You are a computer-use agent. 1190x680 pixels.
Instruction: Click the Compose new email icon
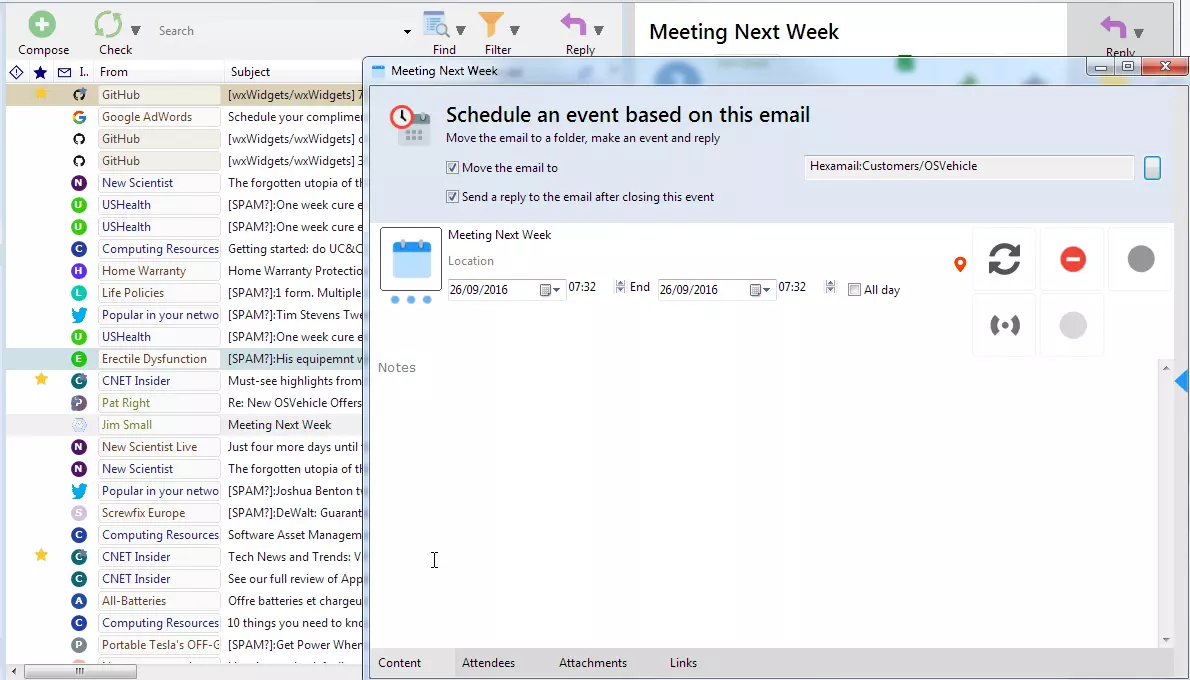click(x=42, y=25)
